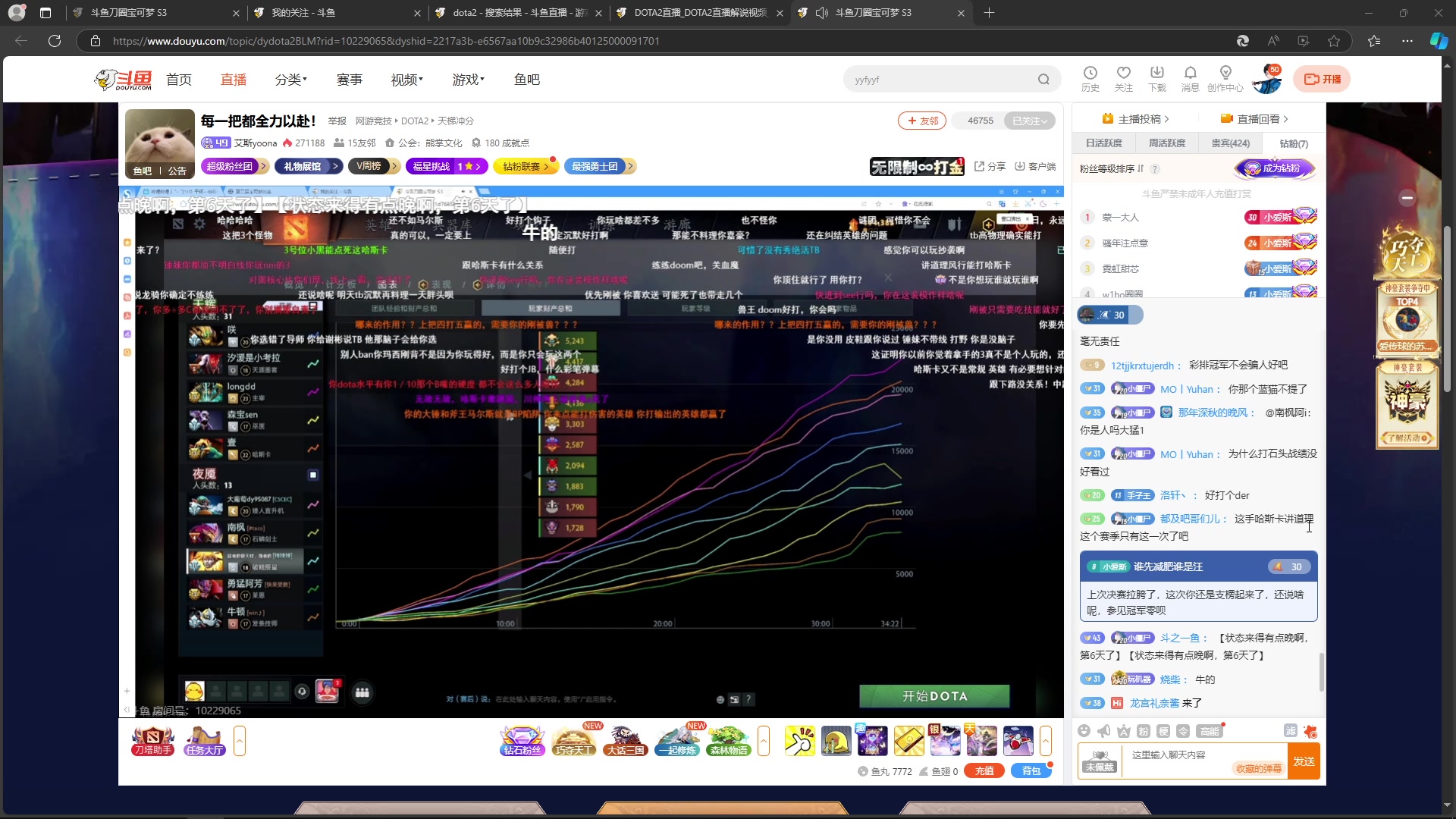Click the 充值 recharge button

click(x=984, y=771)
